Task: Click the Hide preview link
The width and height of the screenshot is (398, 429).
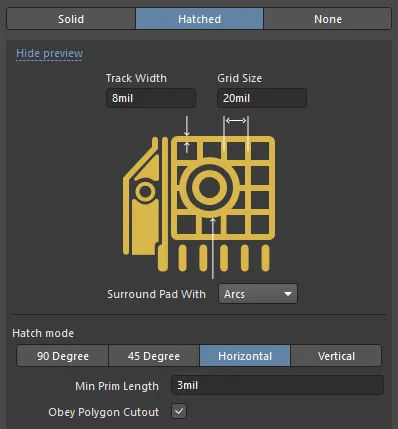Action: [x=49, y=53]
